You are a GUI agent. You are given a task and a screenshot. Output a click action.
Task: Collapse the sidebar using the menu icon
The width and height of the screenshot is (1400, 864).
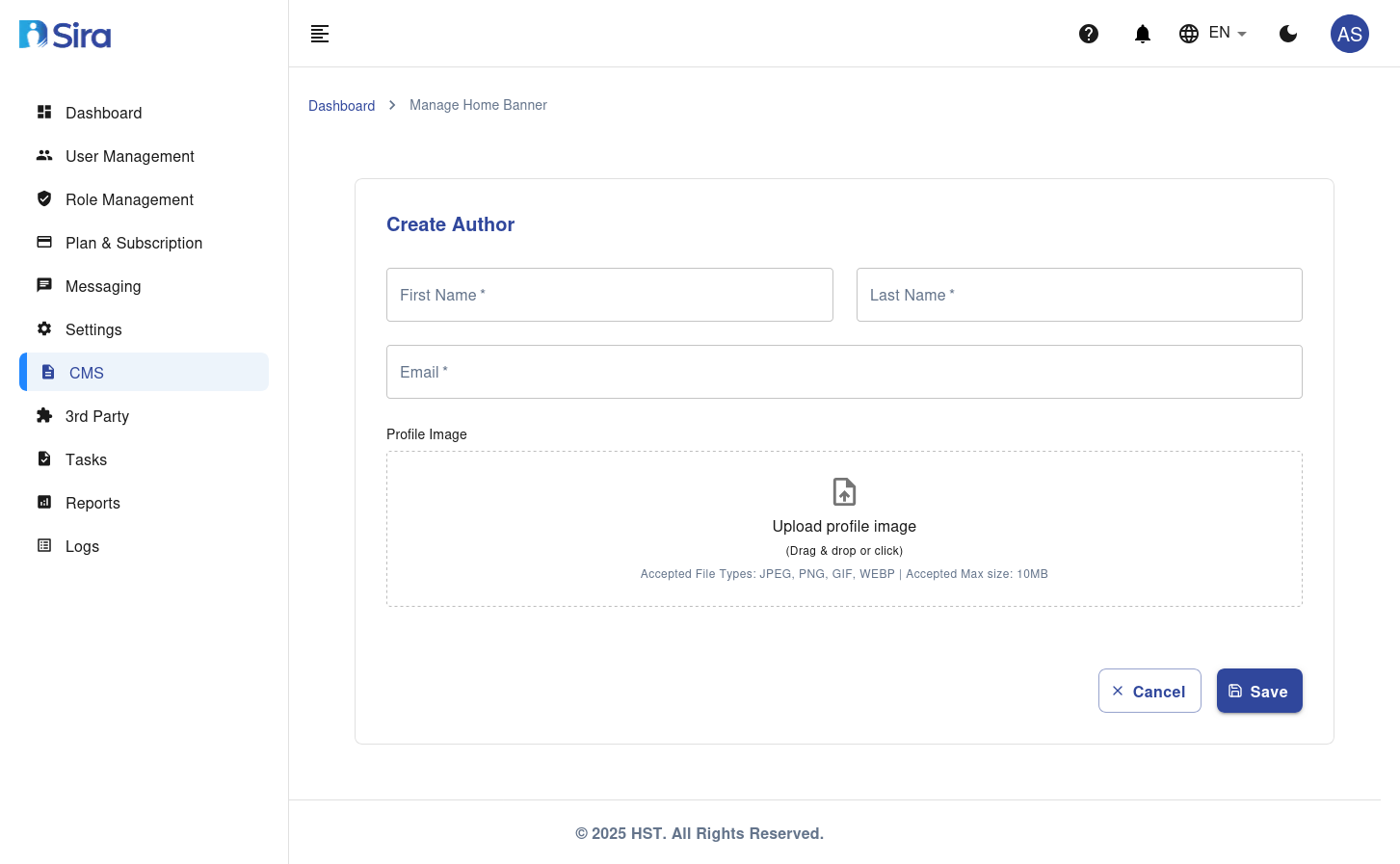pyautogui.click(x=320, y=34)
